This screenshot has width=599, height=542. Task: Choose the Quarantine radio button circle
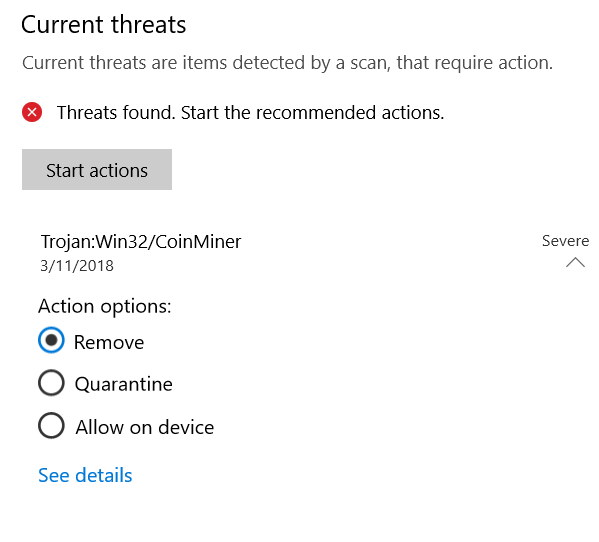(51, 383)
